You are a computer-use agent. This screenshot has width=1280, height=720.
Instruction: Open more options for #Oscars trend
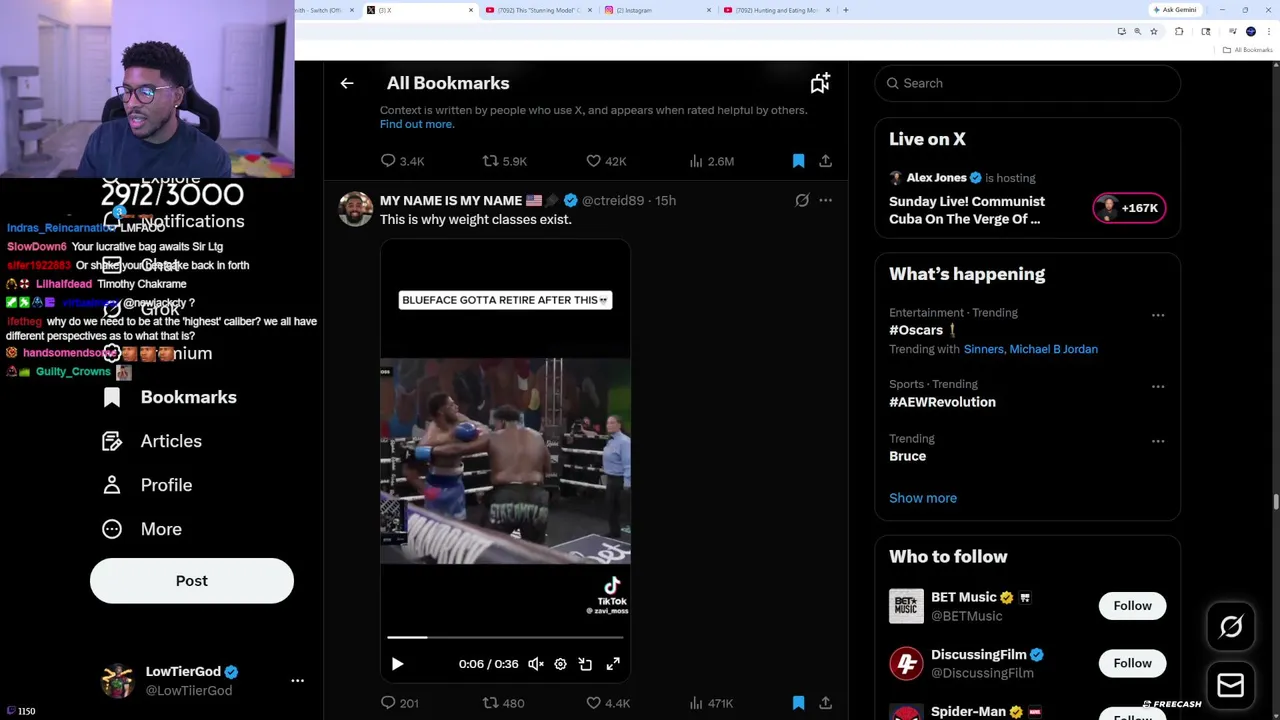pos(1158,316)
